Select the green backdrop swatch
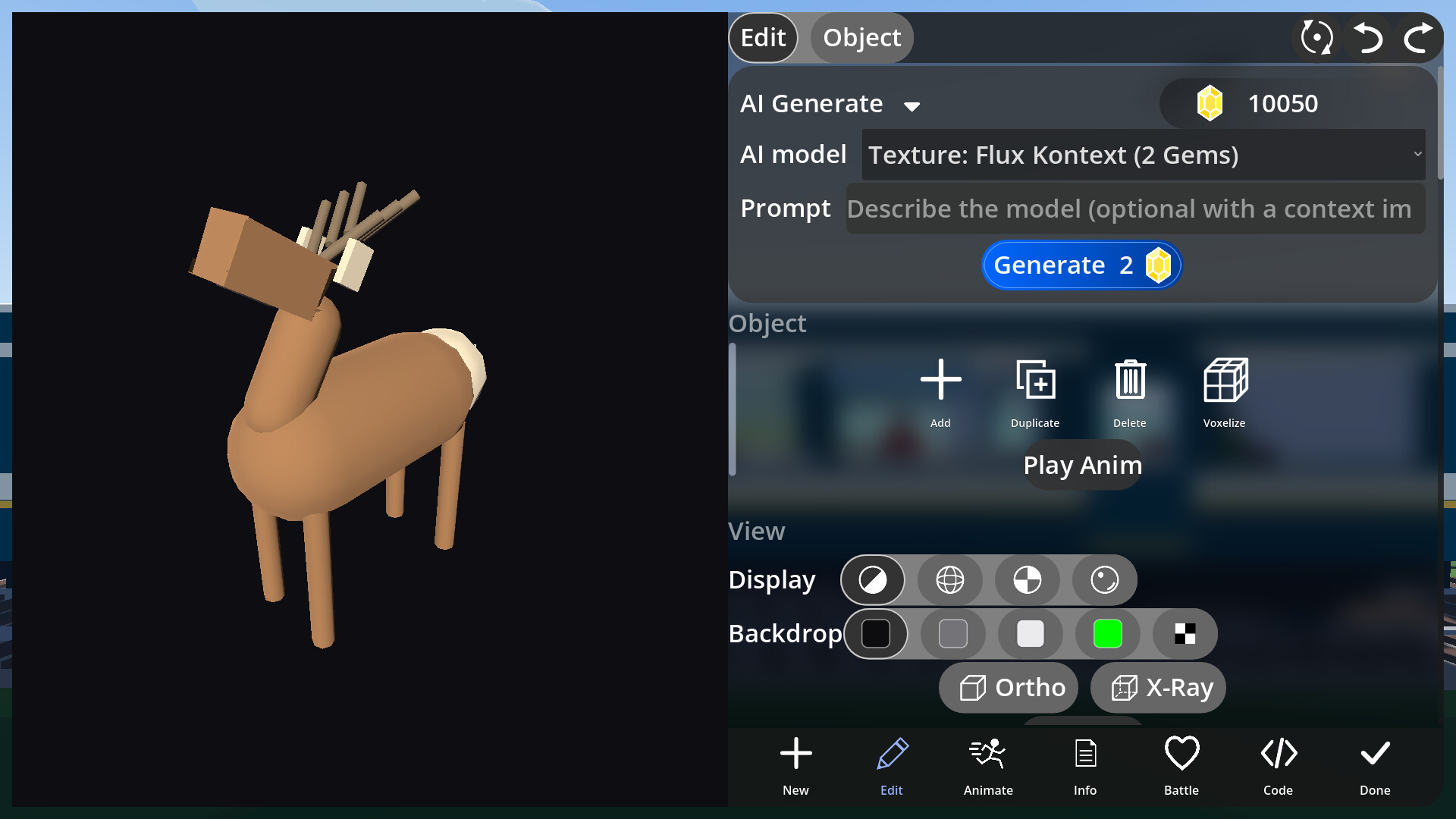 point(1108,634)
